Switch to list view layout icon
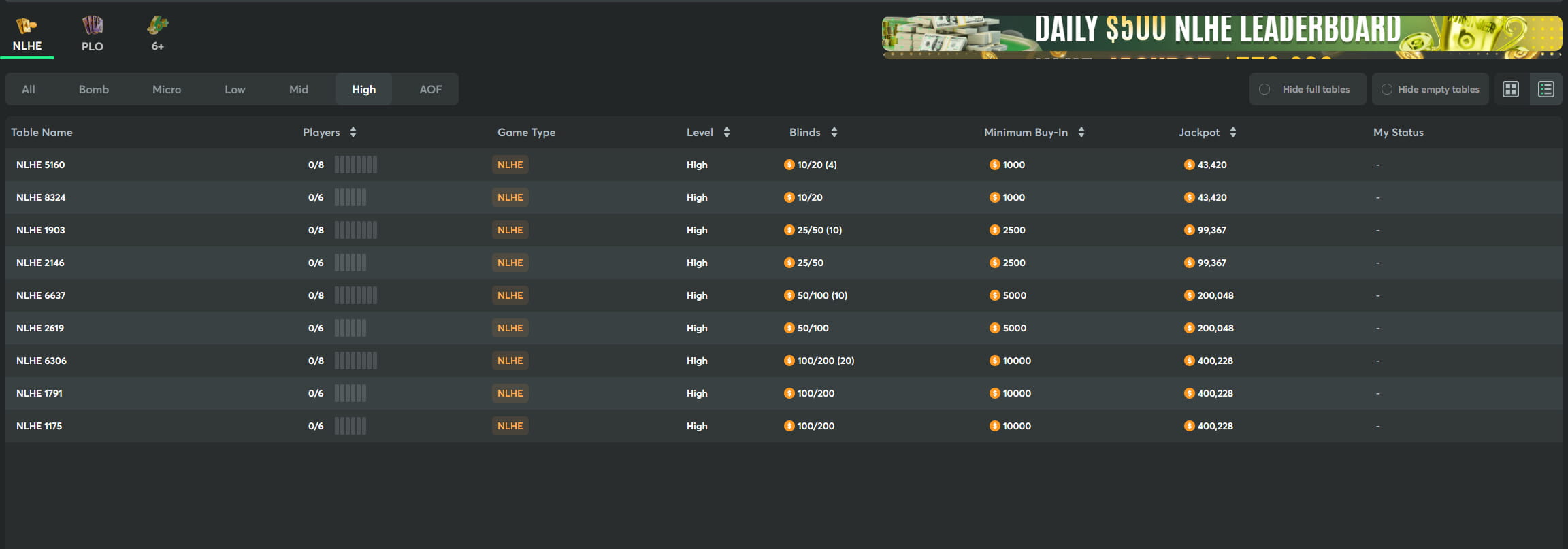Viewport: 1568px width, 549px height. [1546, 89]
